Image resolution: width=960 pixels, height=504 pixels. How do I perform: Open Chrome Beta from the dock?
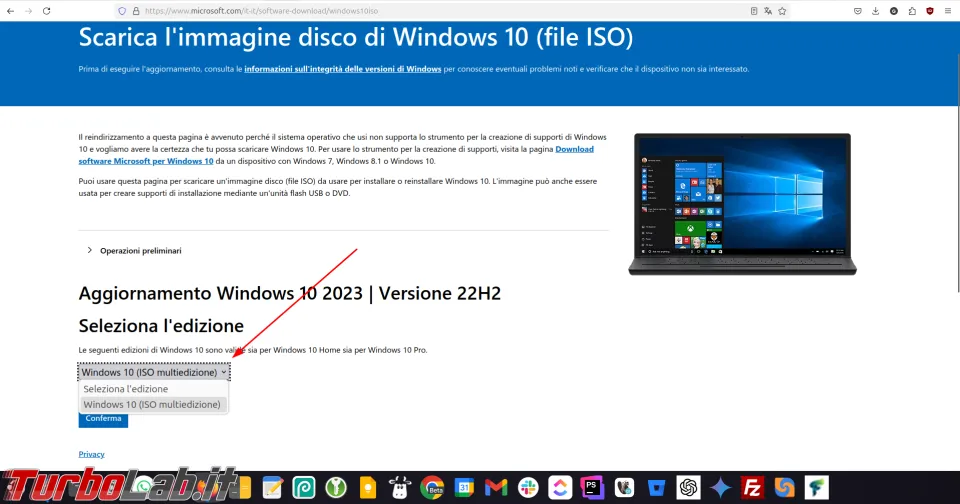pyautogui.click(x=432, y=487)
